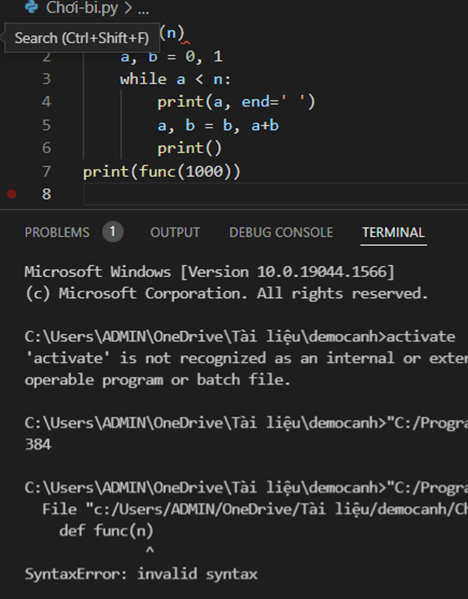Select line 3 via its line number

tap(46, 79)
